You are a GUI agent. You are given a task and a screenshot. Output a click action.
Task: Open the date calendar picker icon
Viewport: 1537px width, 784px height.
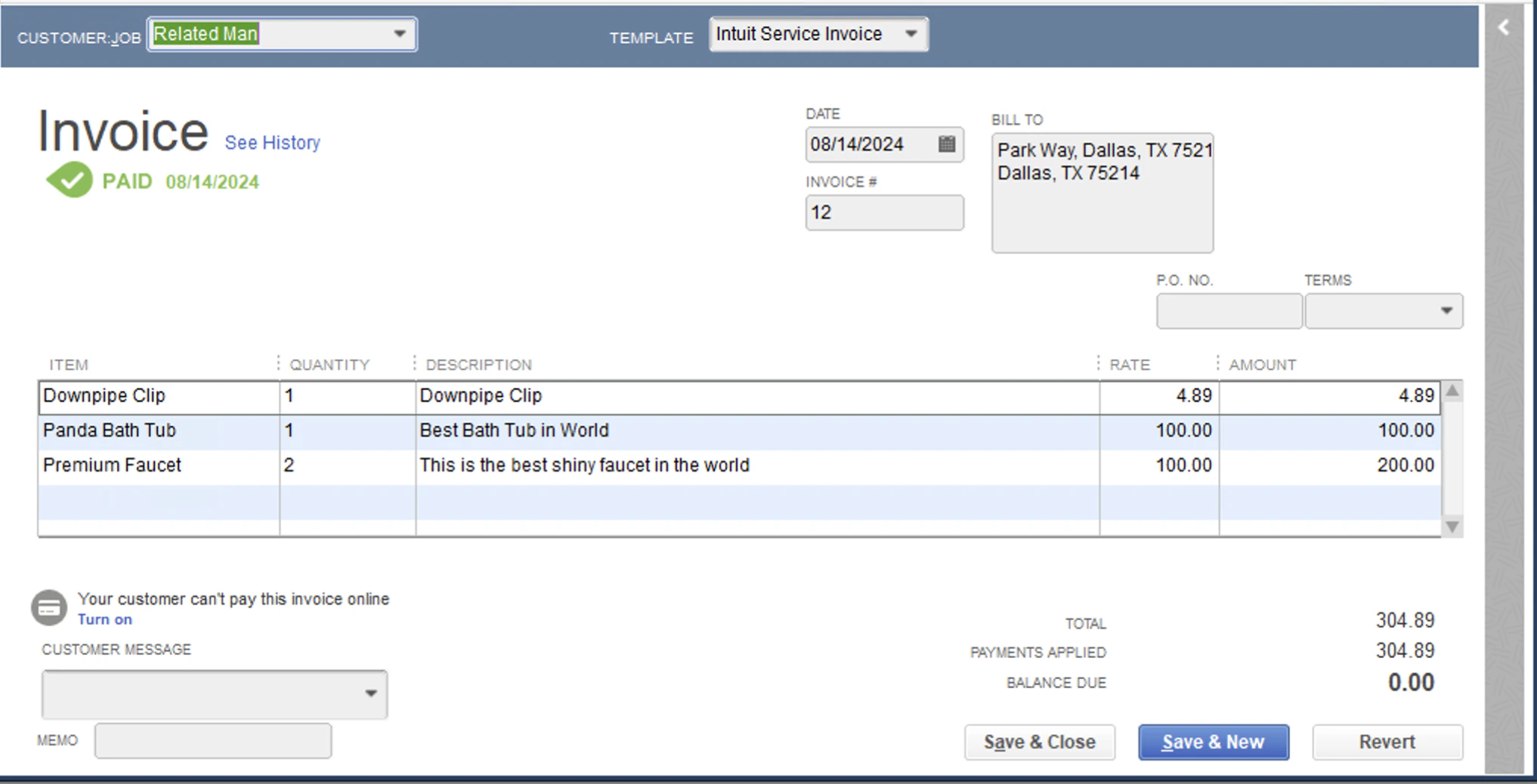click(x=946, y=144)
